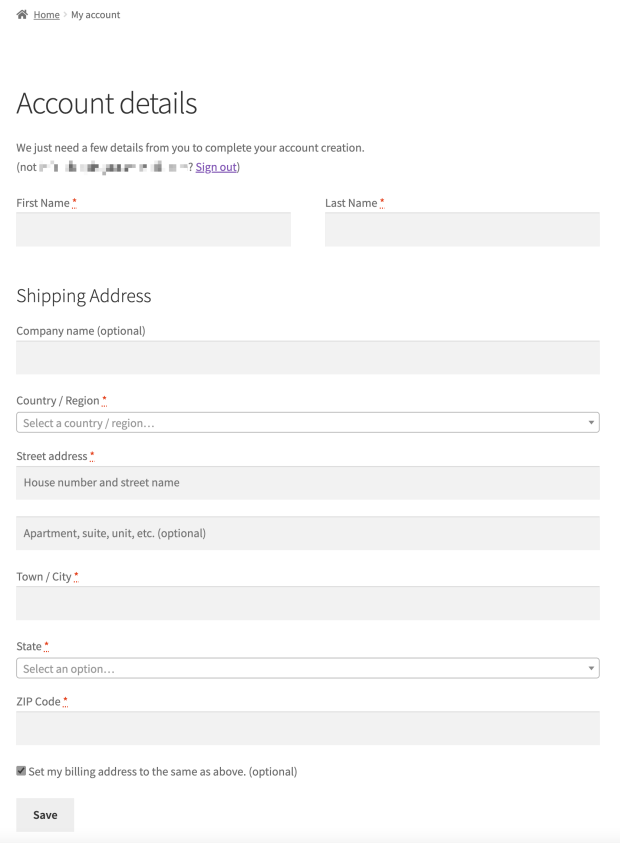This screenshot has height=843, width=620.
Task: Click the First Name label
Action: (43, 203)
